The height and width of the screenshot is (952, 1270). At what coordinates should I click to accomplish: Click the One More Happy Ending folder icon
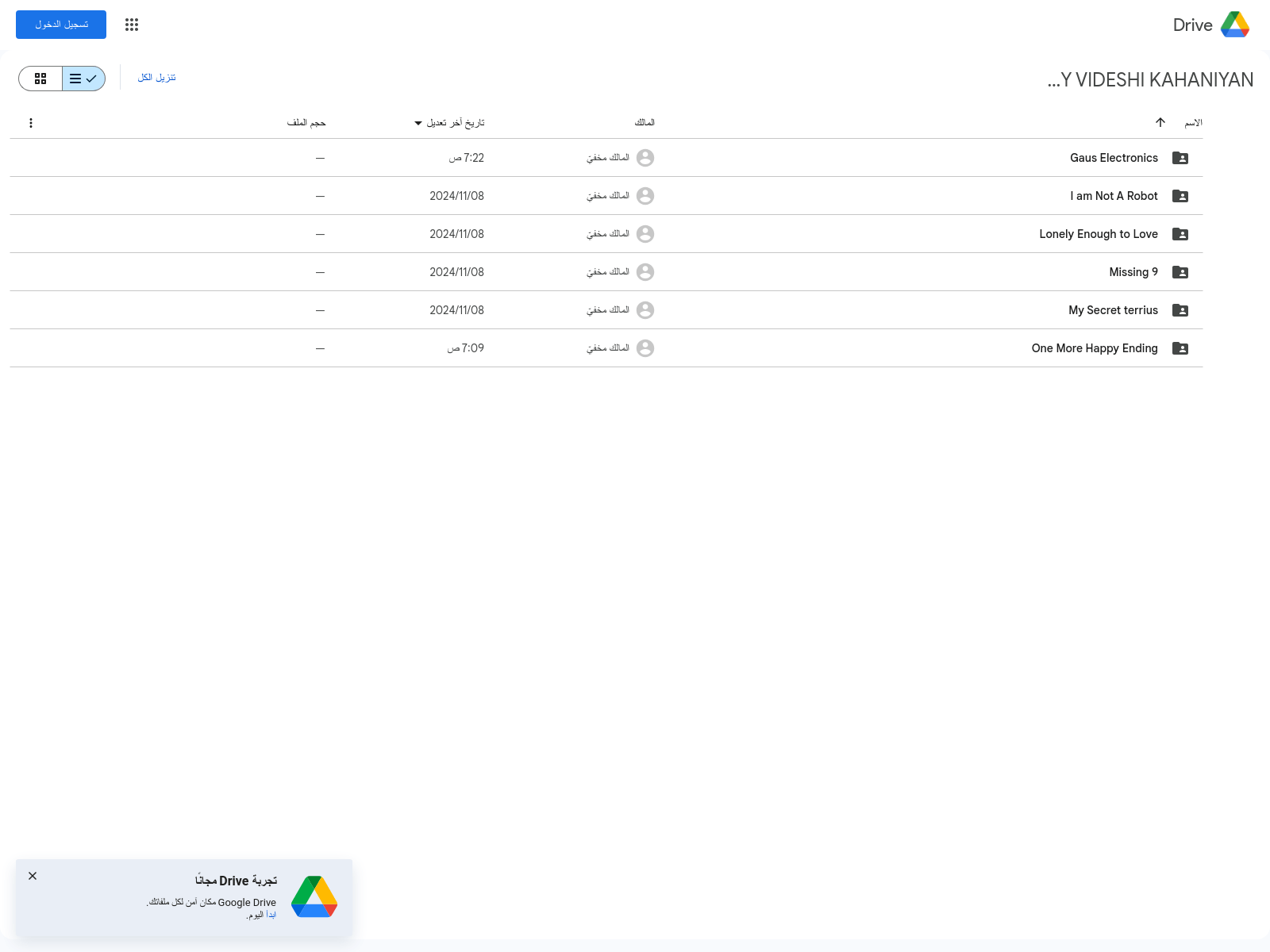(x=1180, y=348)
